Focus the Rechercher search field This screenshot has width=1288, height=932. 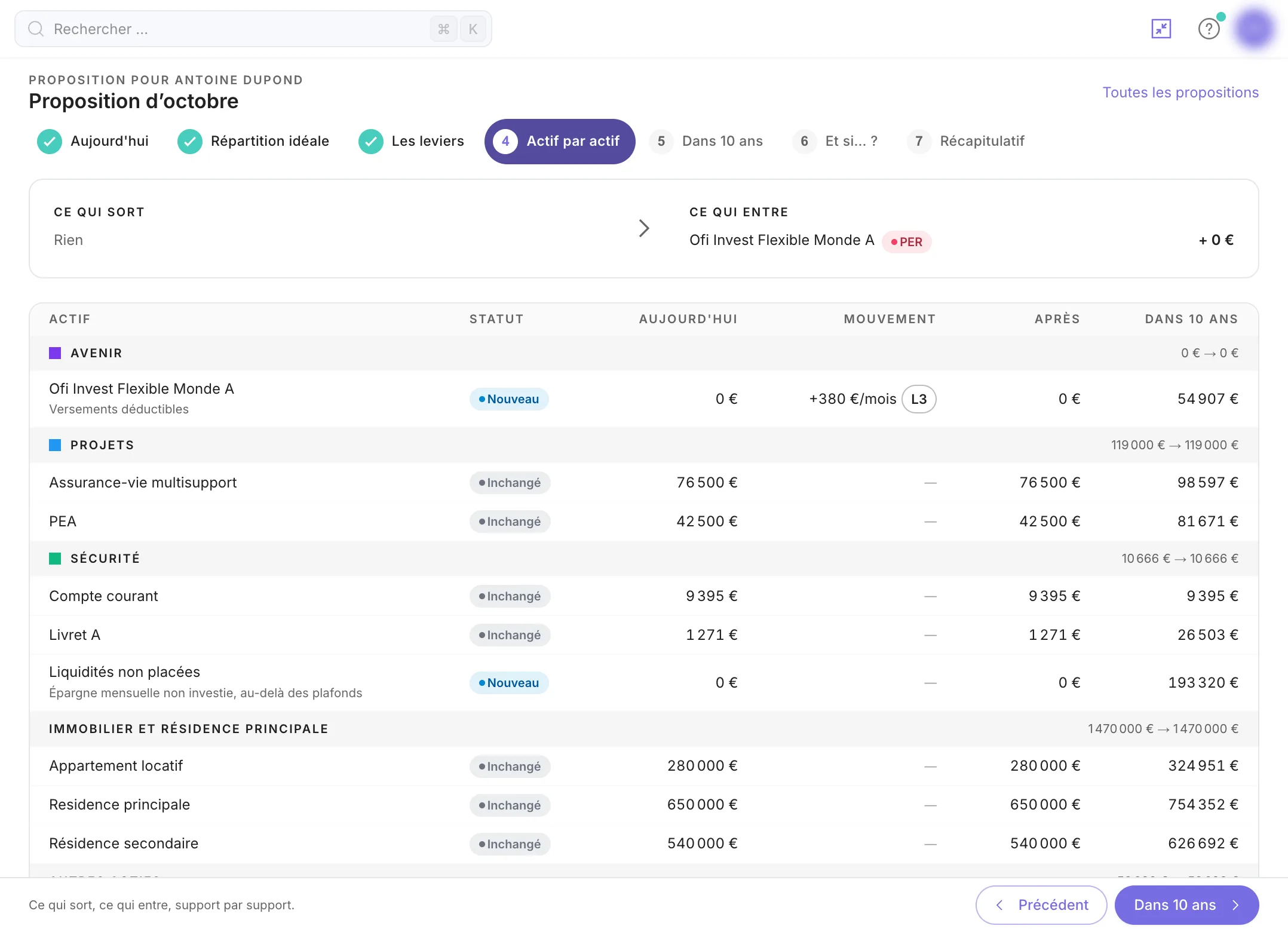[253, 29]
